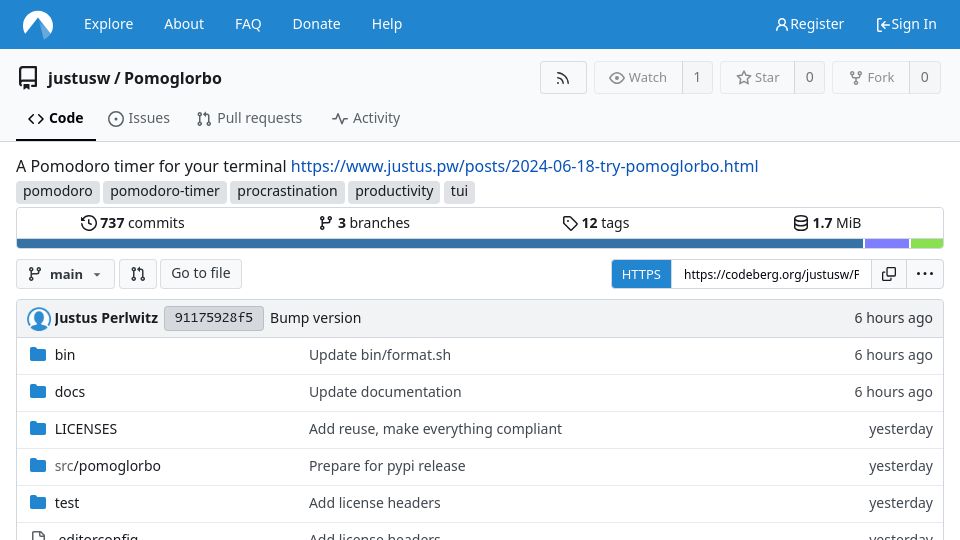Open the Update bin/format.sh commit
The width and height of the screenshot is (960, 540).
tap(380, 355)
